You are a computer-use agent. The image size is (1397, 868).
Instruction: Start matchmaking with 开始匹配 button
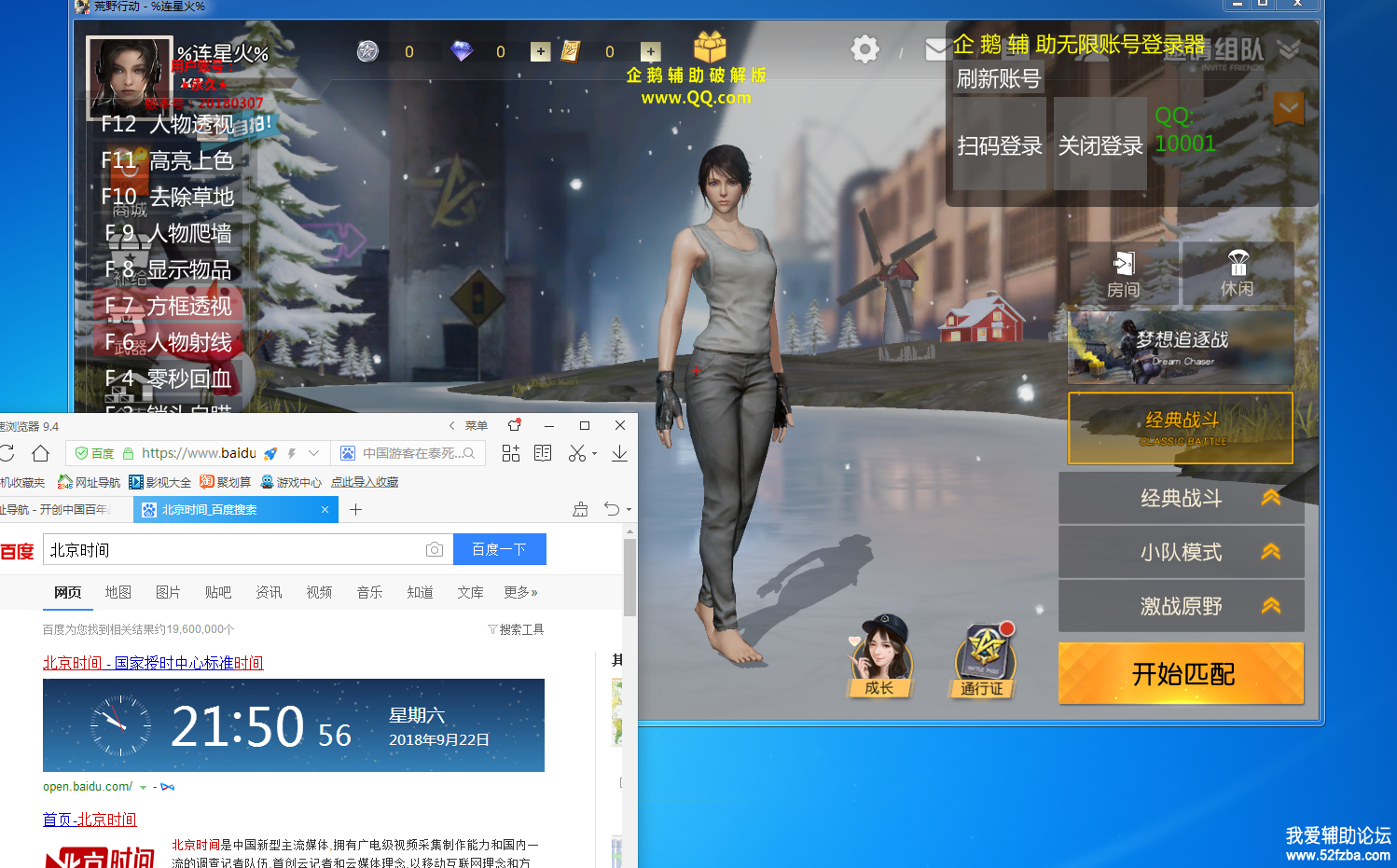click(1181, 673)
